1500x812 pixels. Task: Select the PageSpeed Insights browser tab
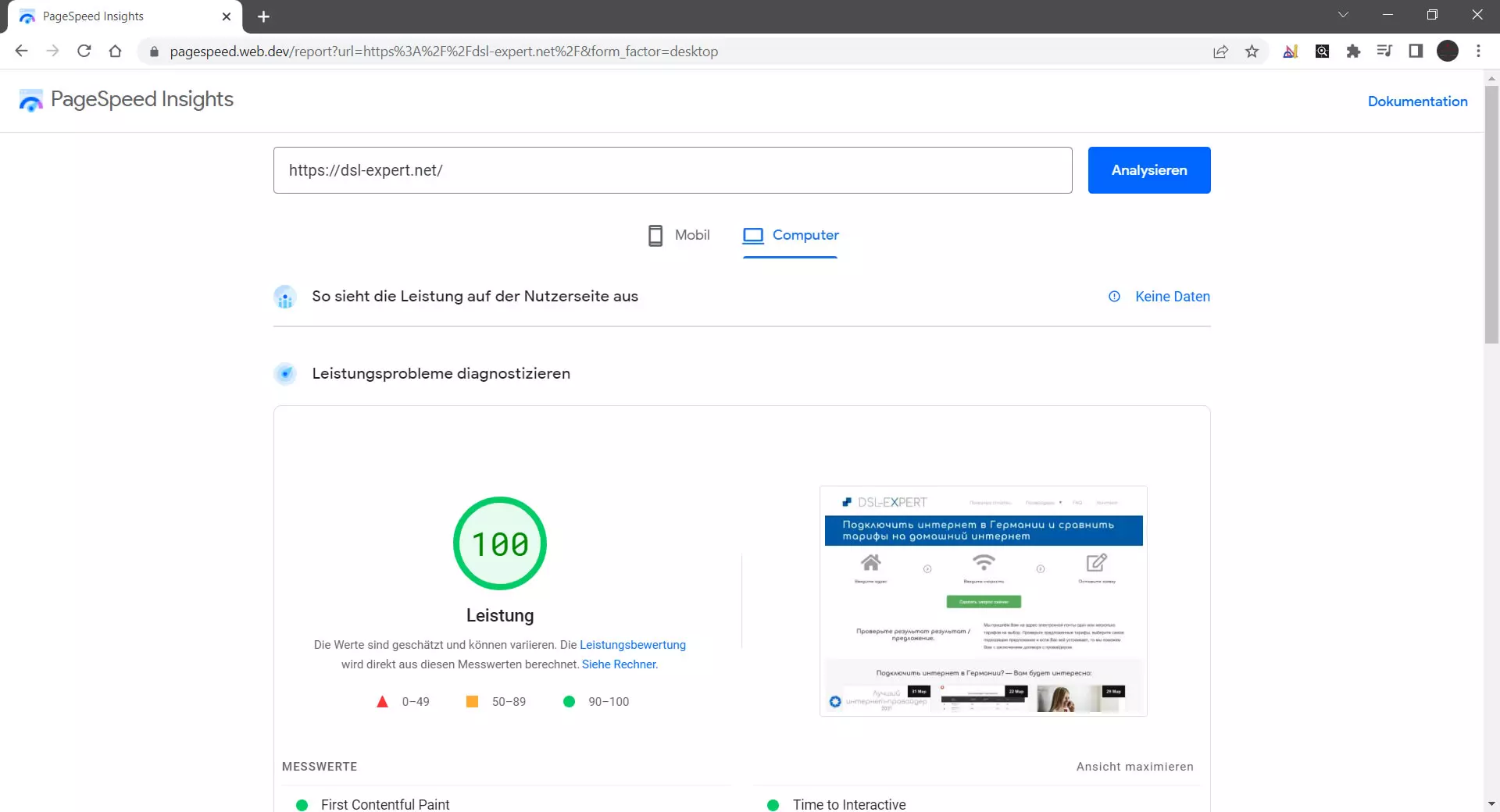[x=125, y=16]
